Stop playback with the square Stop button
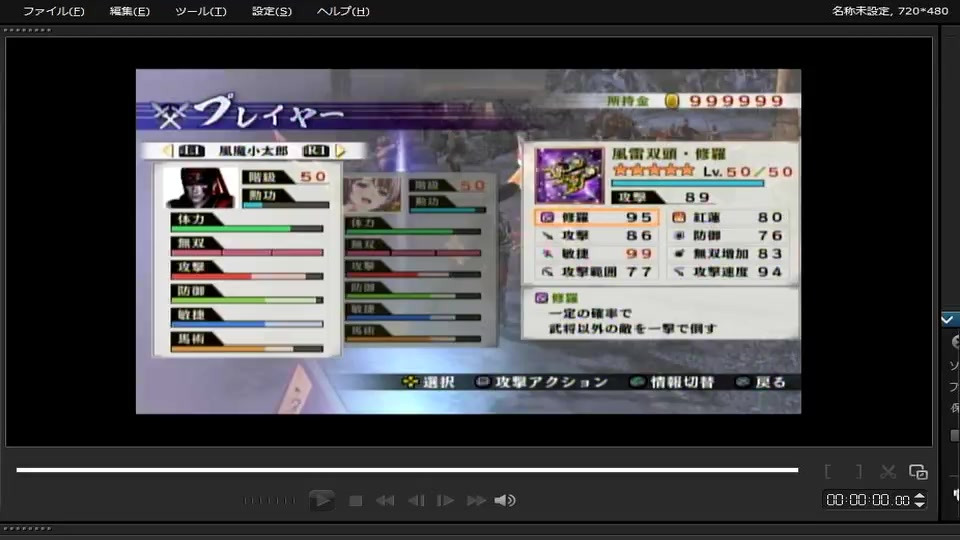This screenshot has height=540, width=960. (x=355, y=501)
